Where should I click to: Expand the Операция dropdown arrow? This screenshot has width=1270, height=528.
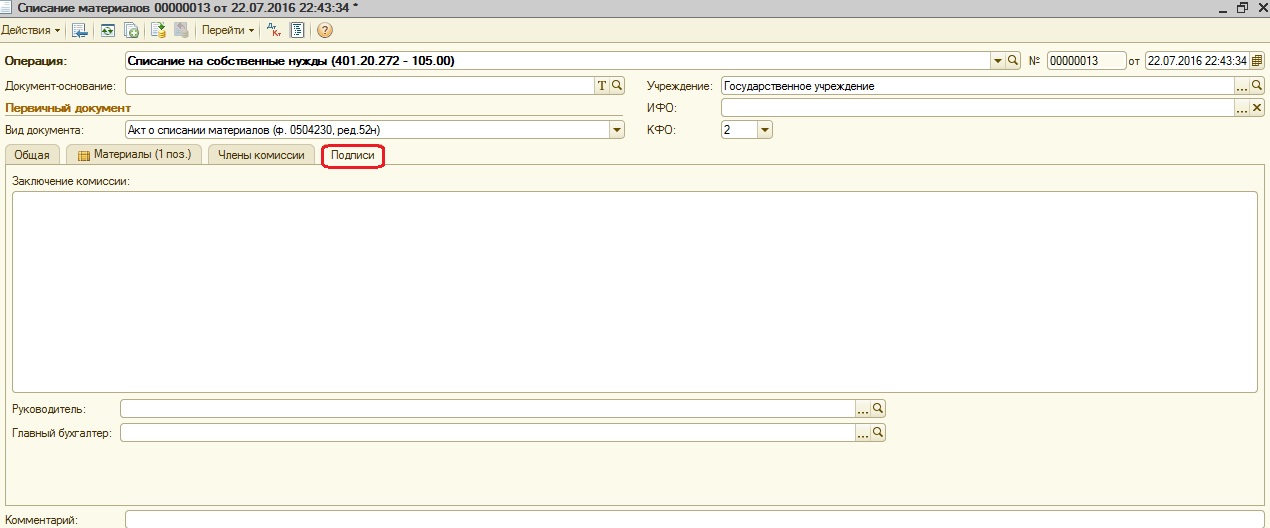[997, 61]
